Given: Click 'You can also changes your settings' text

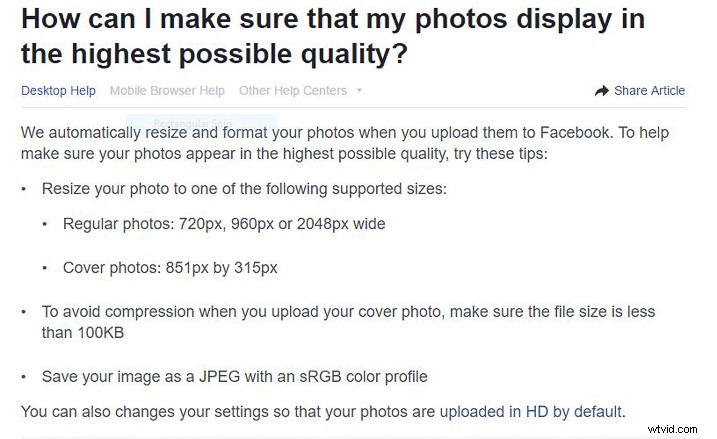Looking at the screenshot, I should coord(146,412).
